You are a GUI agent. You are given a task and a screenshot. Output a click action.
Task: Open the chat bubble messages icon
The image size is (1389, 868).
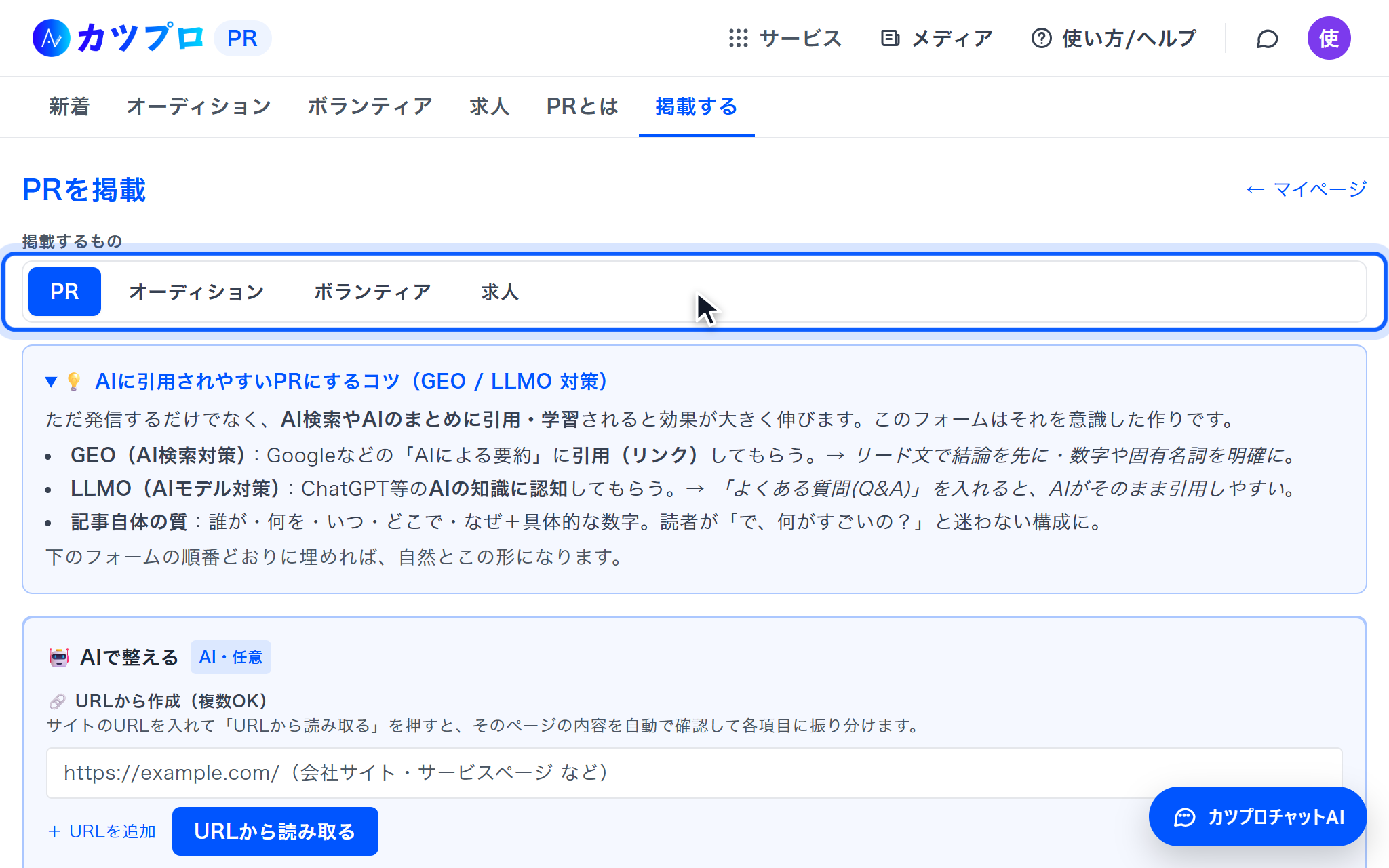pyautogui.click(x=1267, y=39)
